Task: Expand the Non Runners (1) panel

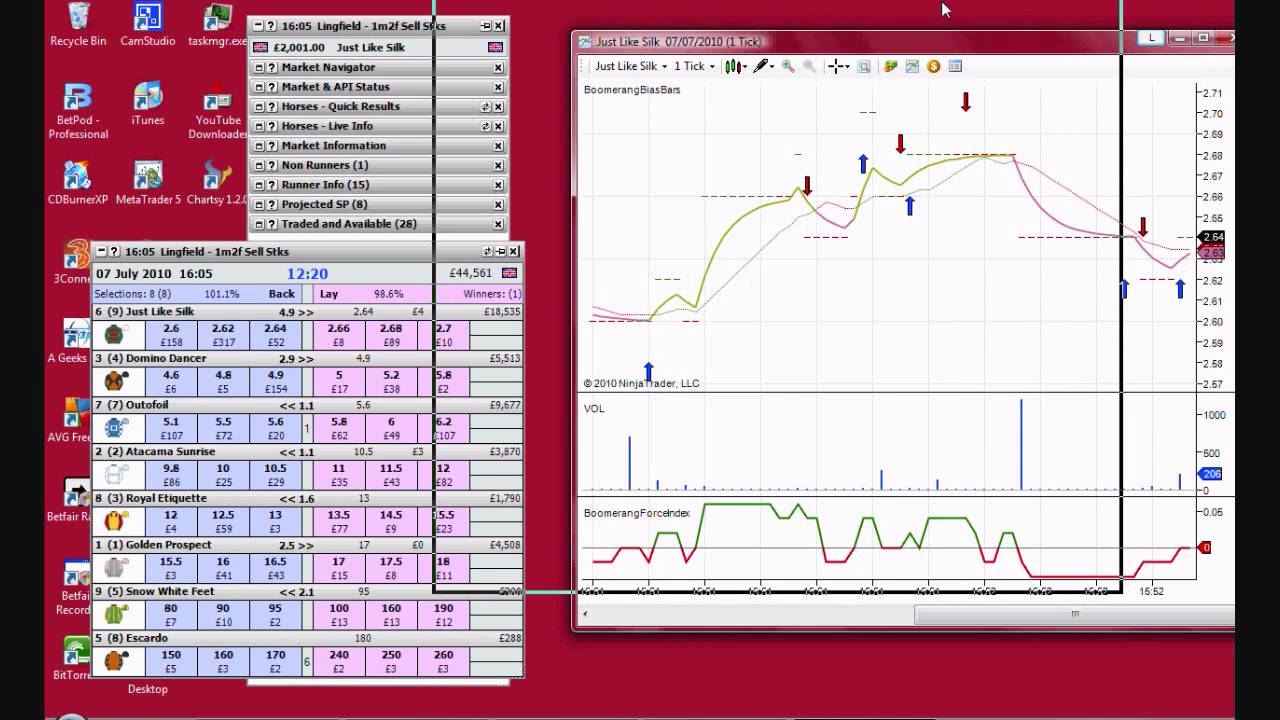Action: coord(258,166)
